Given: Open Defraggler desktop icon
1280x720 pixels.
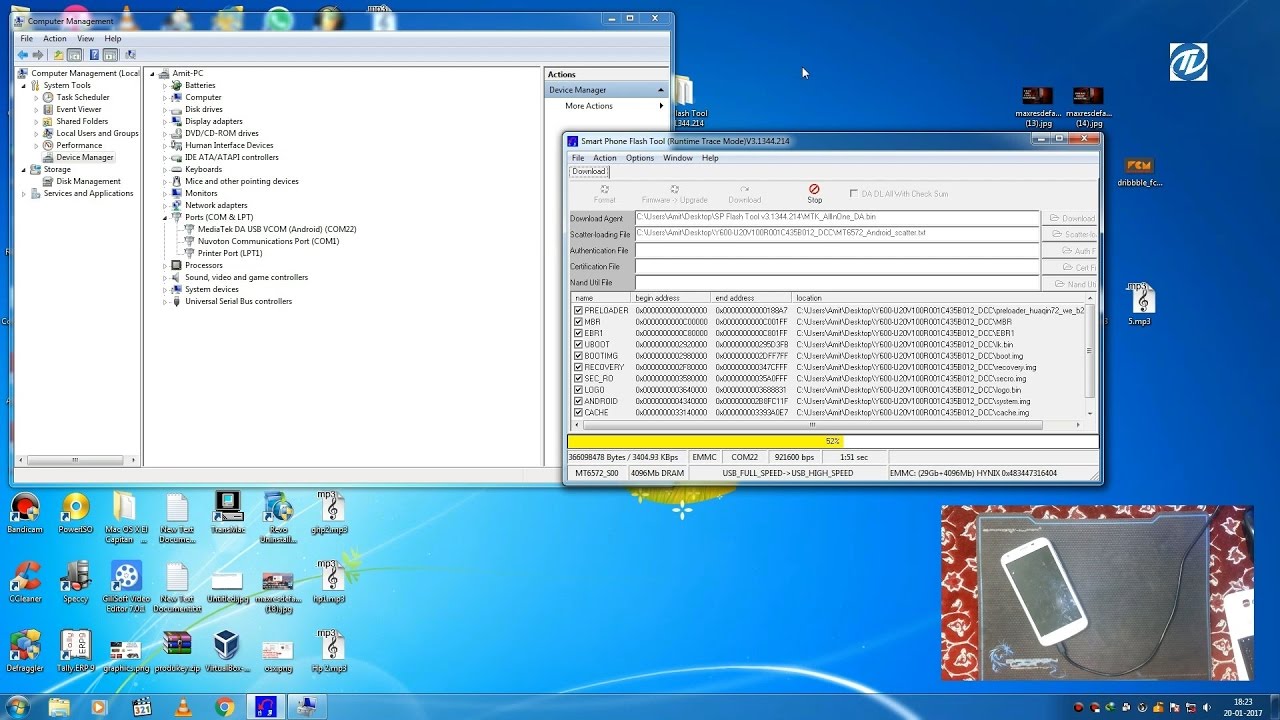Looking at the screenshot, I should (x=24, y=652).
